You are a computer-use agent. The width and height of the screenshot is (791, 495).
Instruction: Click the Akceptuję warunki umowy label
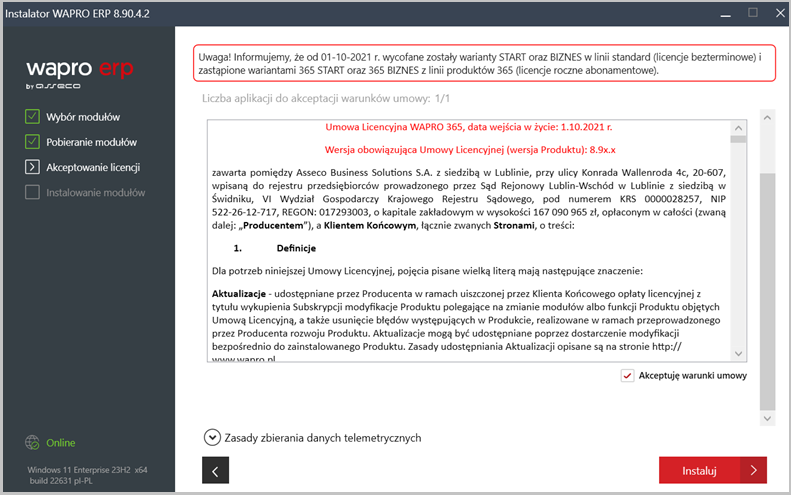point(693,375)
